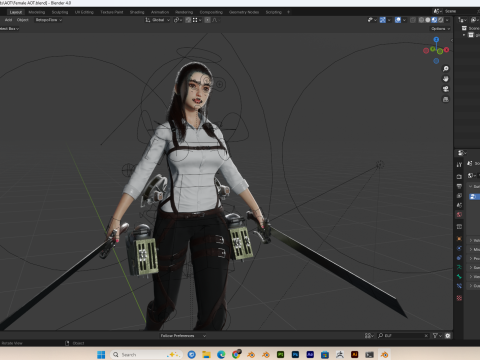Open the Bone Constraints properties tab
Screen dimensions: 480x360
pos(459,286)
